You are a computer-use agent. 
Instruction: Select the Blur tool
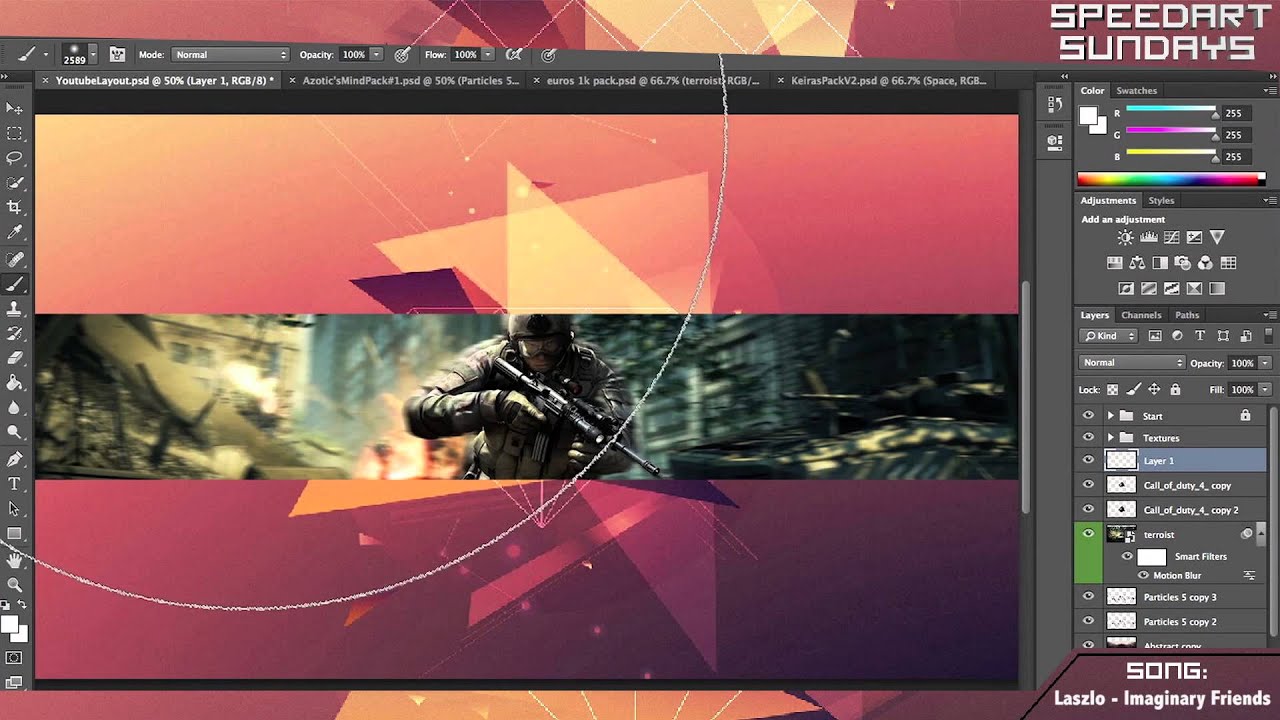coord(14,408)
